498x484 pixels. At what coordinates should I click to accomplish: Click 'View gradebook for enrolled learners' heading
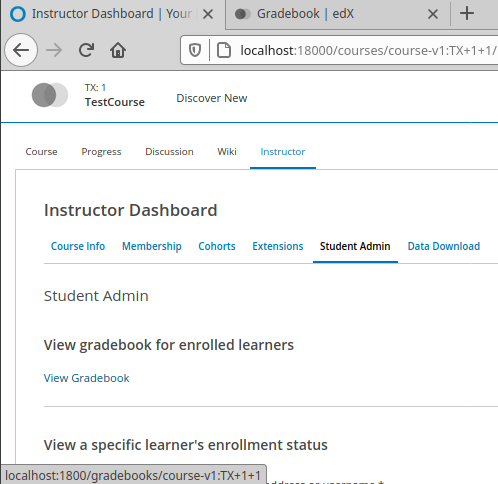(x=169, y=345)
